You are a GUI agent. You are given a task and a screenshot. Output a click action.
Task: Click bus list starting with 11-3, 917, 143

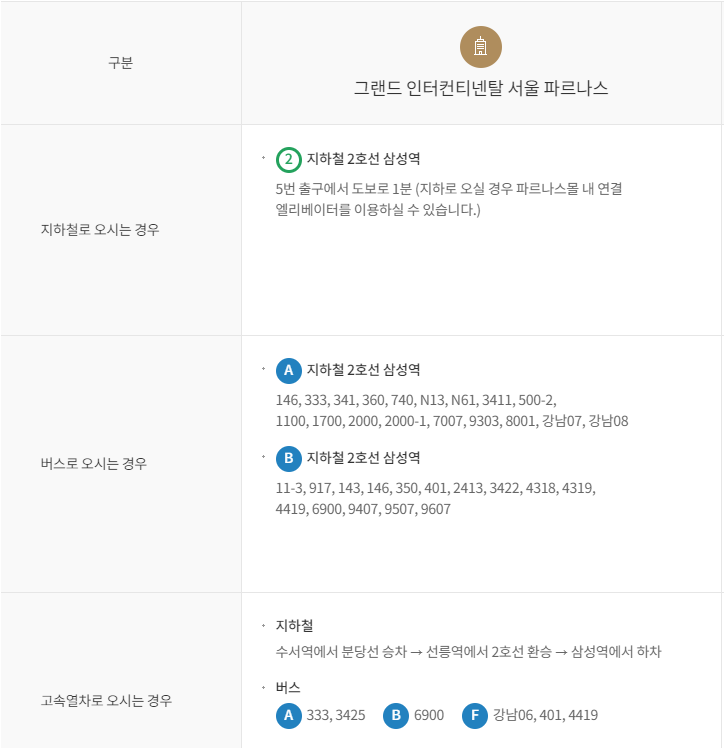[x=436, y=499]
